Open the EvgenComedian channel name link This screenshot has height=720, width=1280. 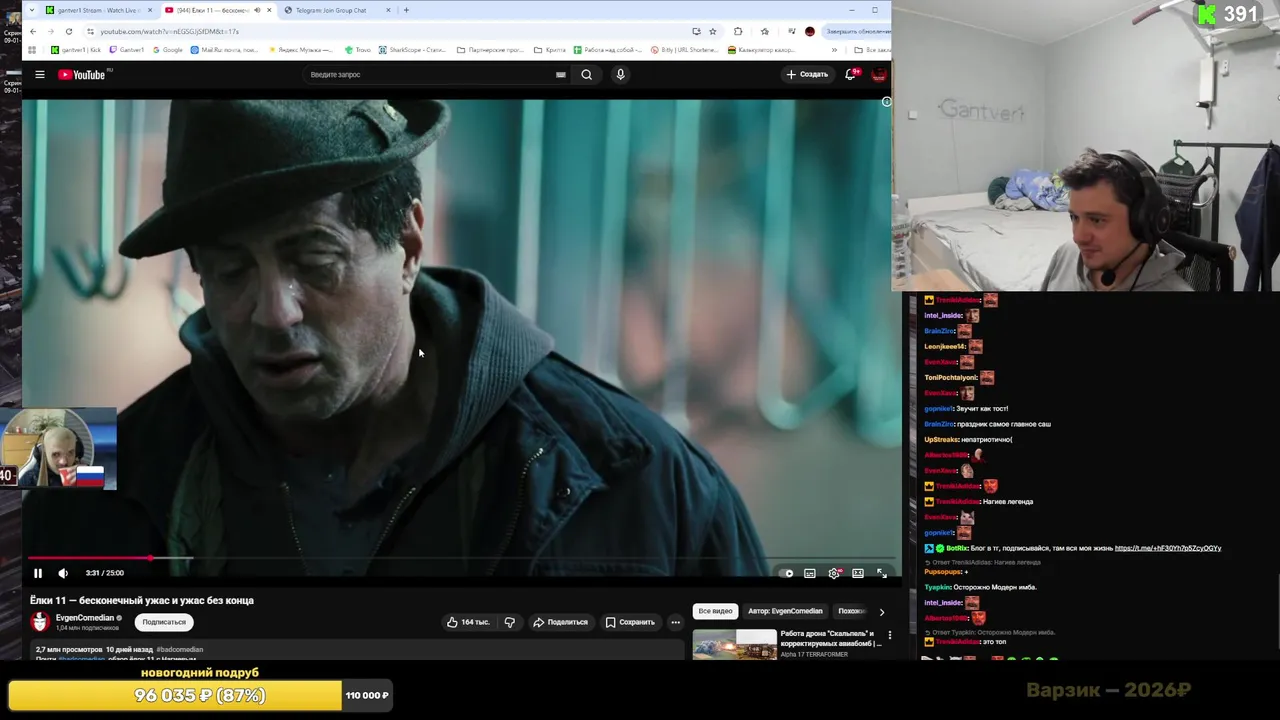tap(85, 618)
